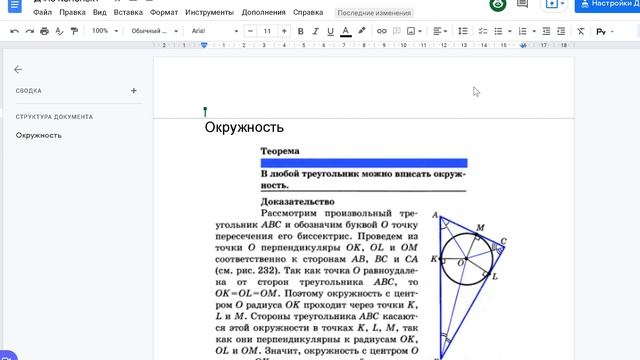640x360 pixels.
Task: Open the Вставка menu
Action: tap(128, 12)
